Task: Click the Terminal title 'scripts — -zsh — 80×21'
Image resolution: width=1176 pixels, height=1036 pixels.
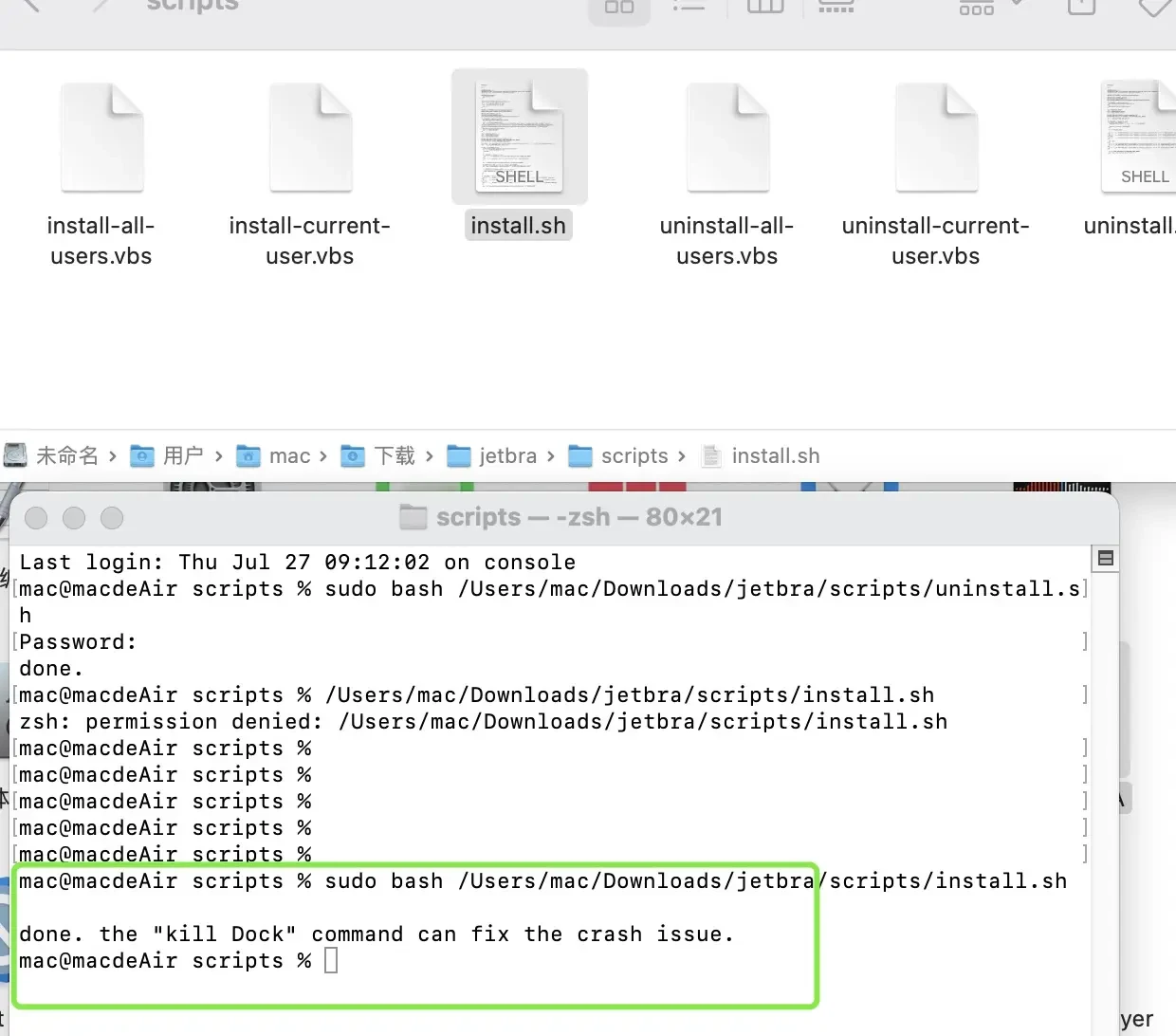Action: click(579, 517)
